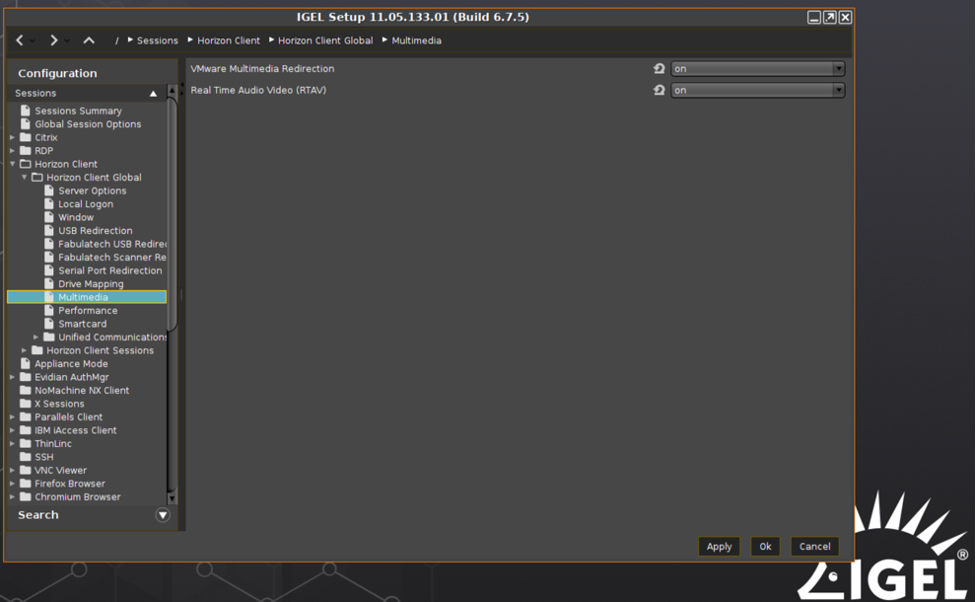The width and height of the screenshot is (977, 602).
Task: Select Local Logon tree item
Action: [85, 204]
